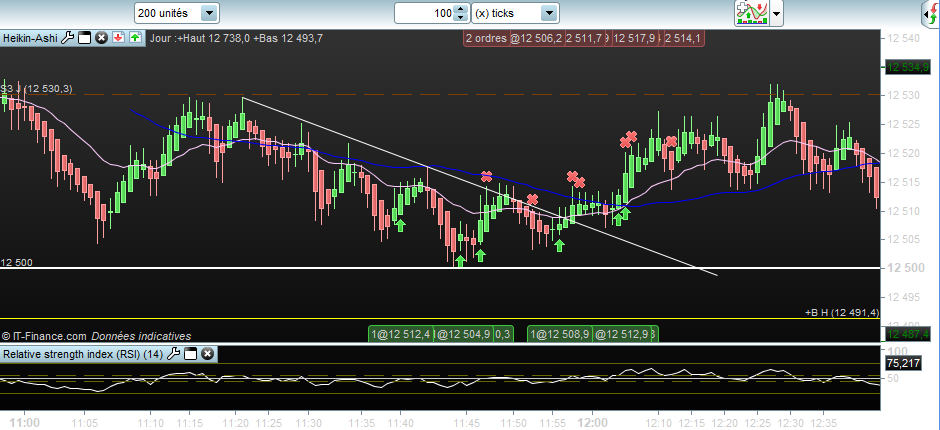Open the (x) ticks timeframe dropdown

tap(516, 13)
